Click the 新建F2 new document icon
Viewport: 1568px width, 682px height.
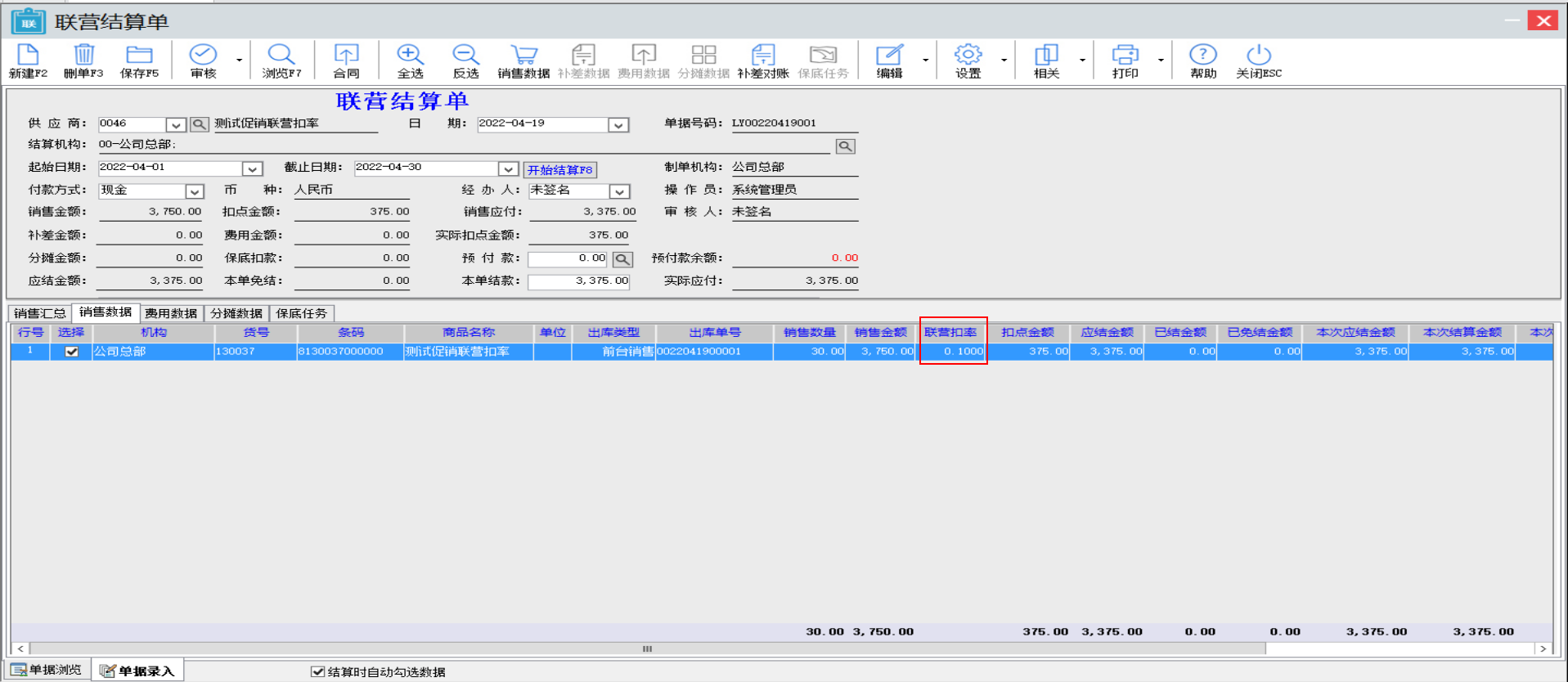(x=28, y=56)
